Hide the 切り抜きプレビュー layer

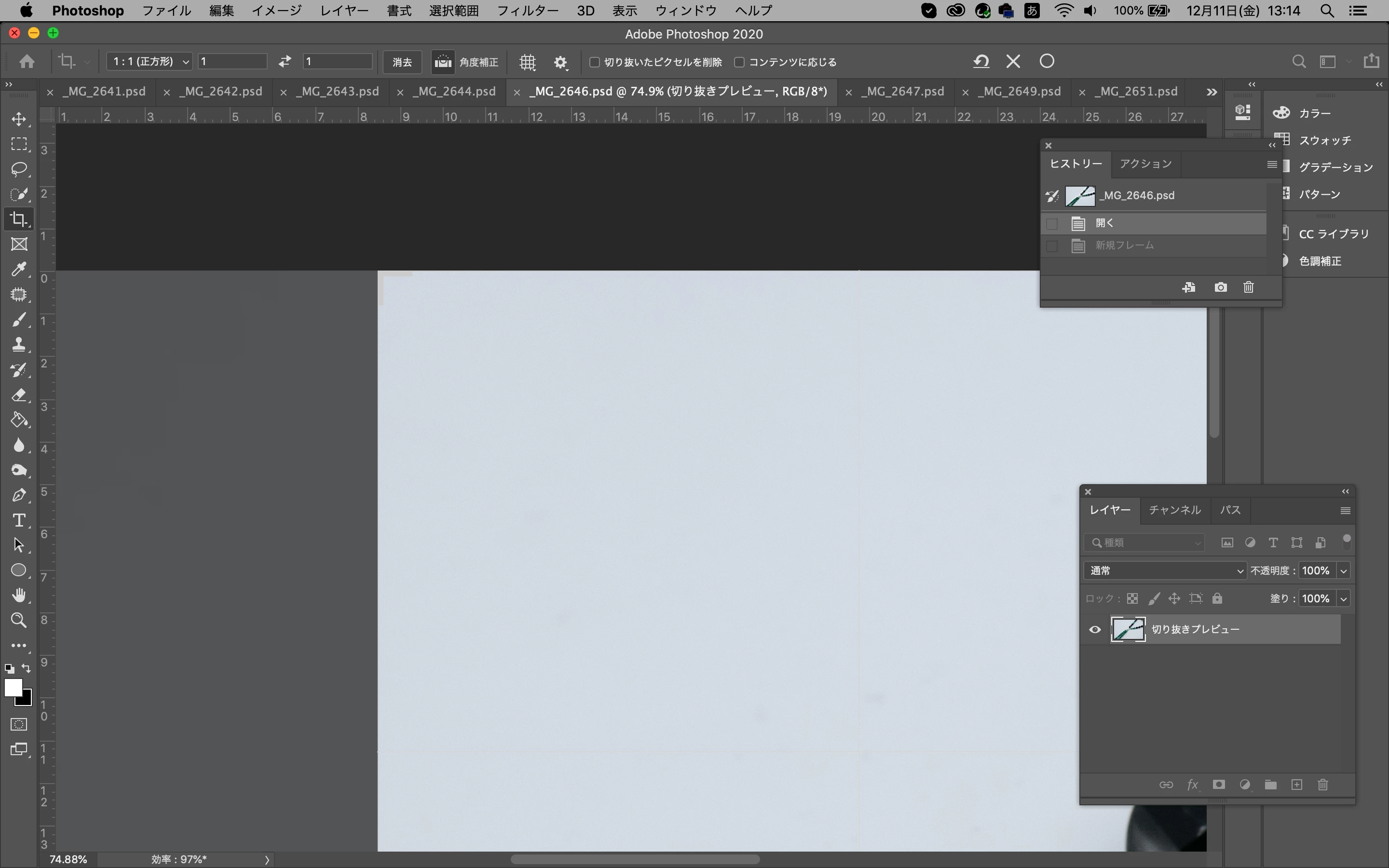[1094, 630]
